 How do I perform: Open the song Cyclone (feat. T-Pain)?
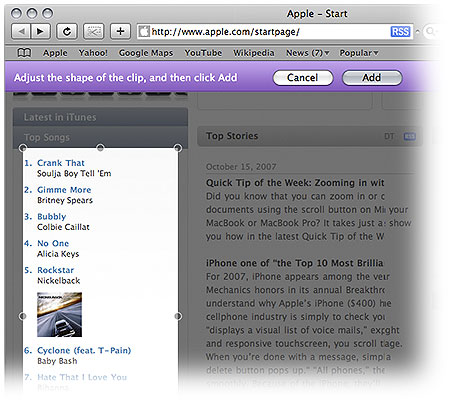point(84,350)
